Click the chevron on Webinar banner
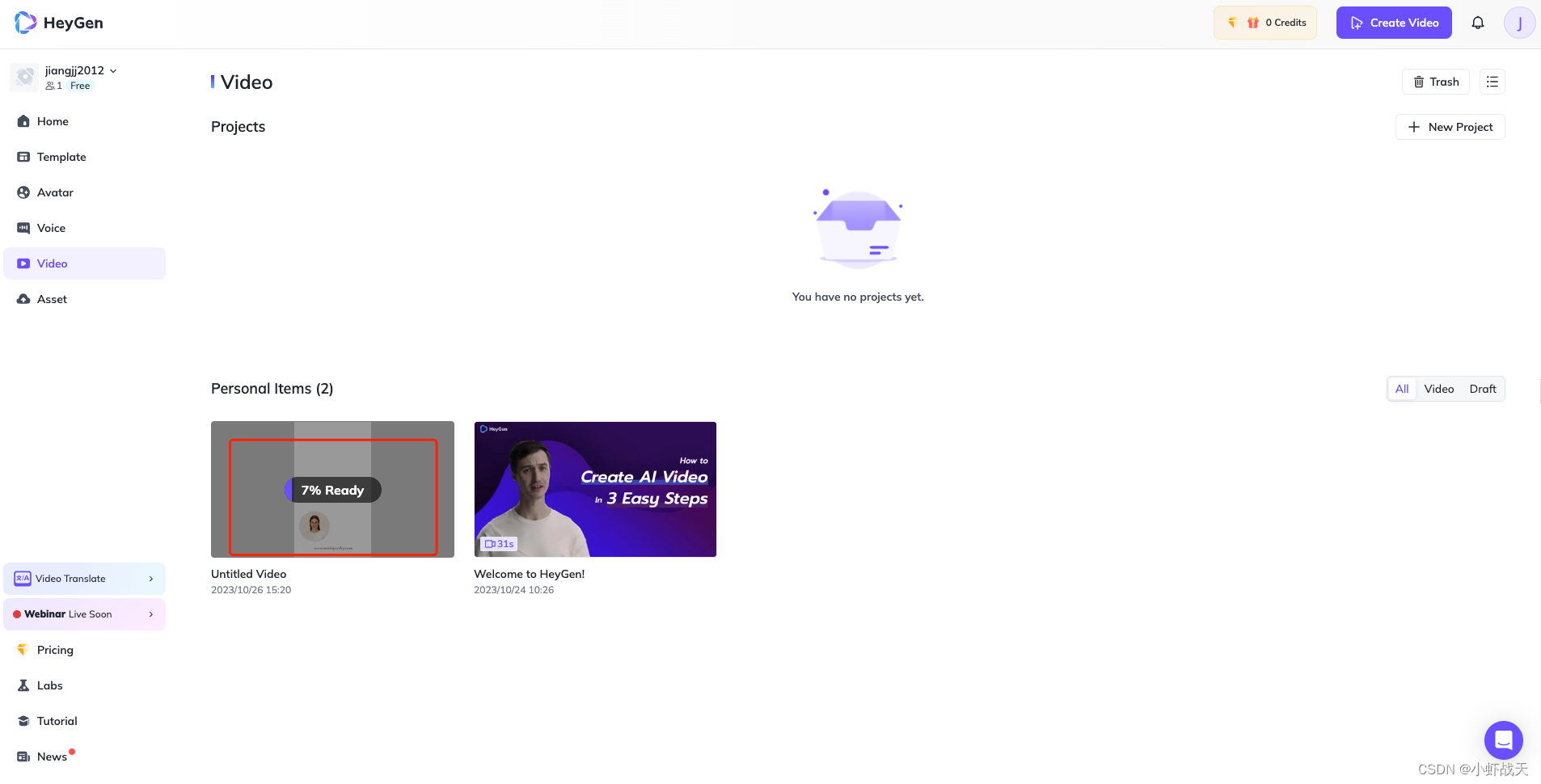 151,614
